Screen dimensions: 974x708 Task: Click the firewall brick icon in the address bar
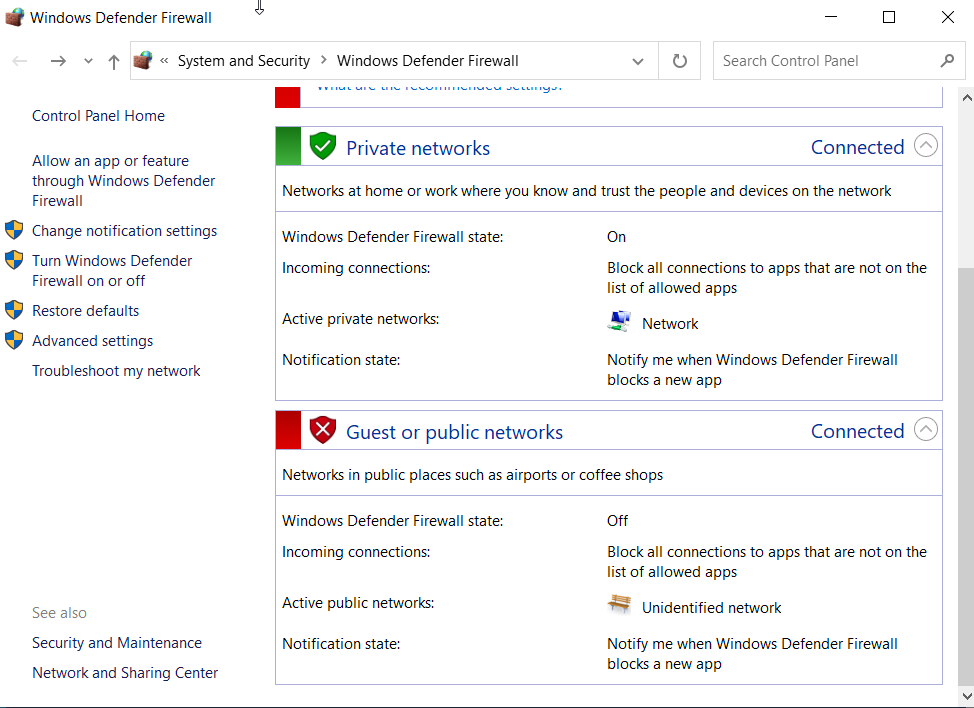pos(143,60)
